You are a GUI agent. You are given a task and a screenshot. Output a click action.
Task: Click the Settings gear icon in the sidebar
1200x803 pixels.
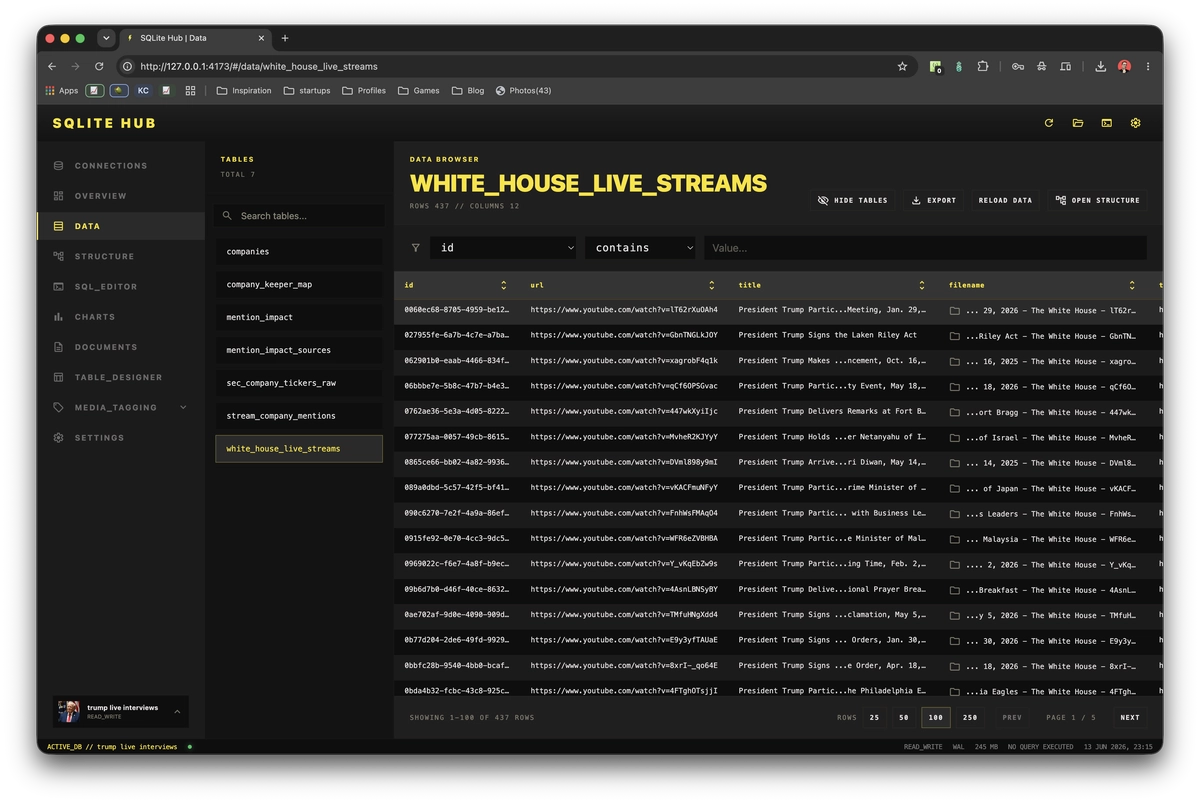pyautogui.click(x=58, y=438)
